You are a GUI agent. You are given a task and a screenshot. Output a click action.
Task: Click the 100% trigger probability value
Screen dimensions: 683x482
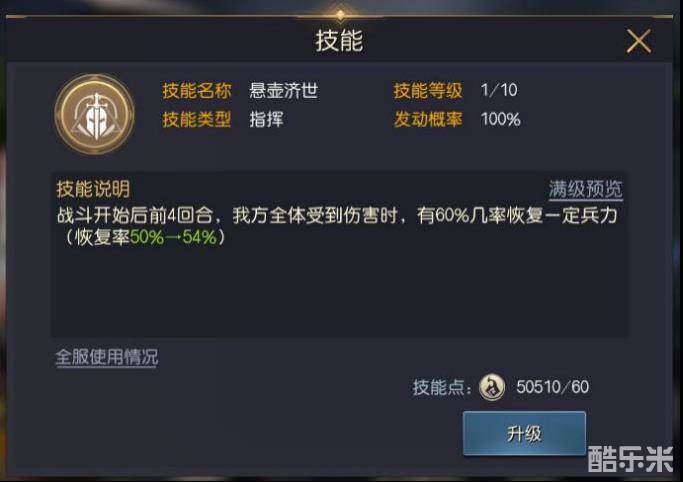(501, 119)
